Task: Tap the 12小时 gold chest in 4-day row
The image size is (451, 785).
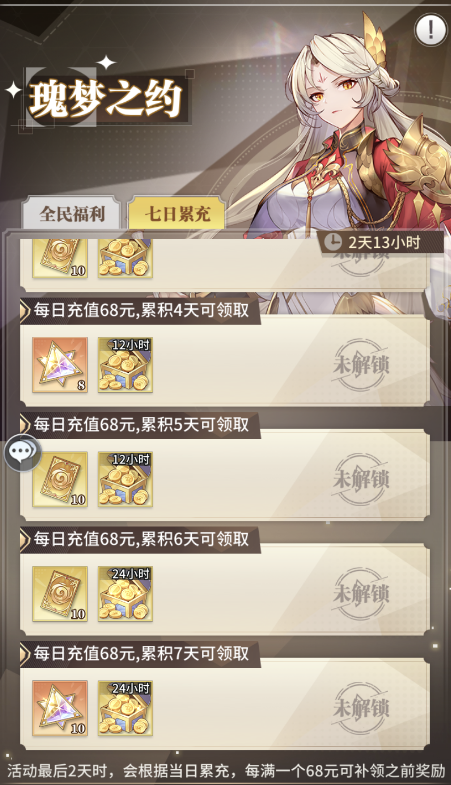Action: tap(125, 364)
